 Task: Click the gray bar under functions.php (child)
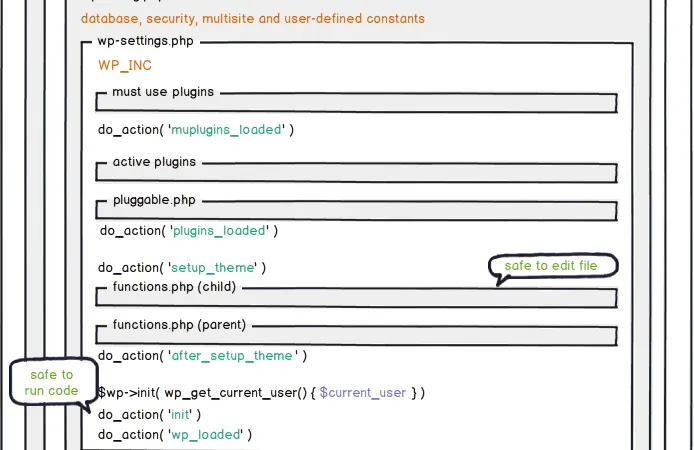click(356, 298)
